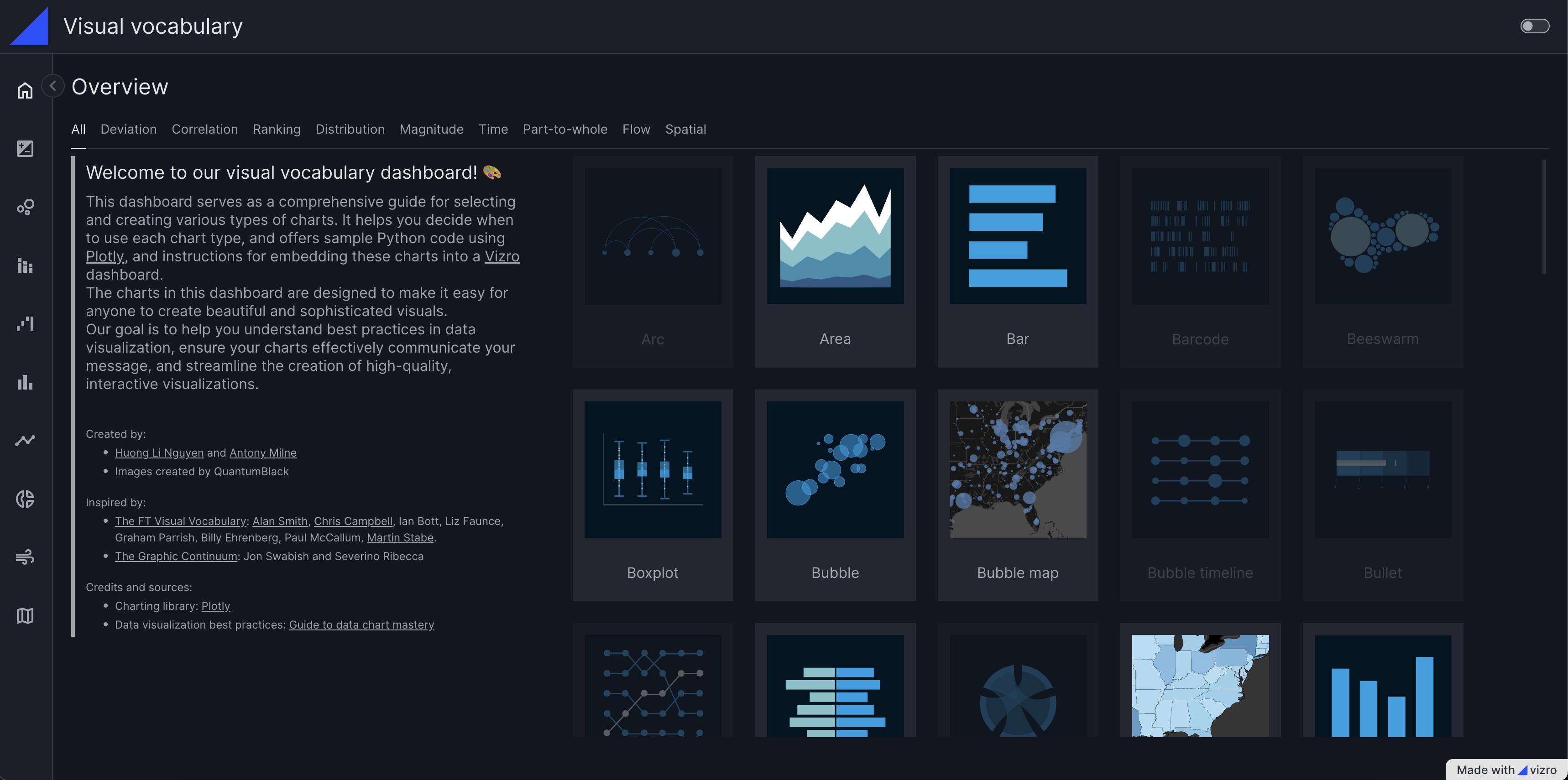This screenshot has height=780, width=1568.
Task: Open the Arc chart card
Action: click(x=653, y=262)
